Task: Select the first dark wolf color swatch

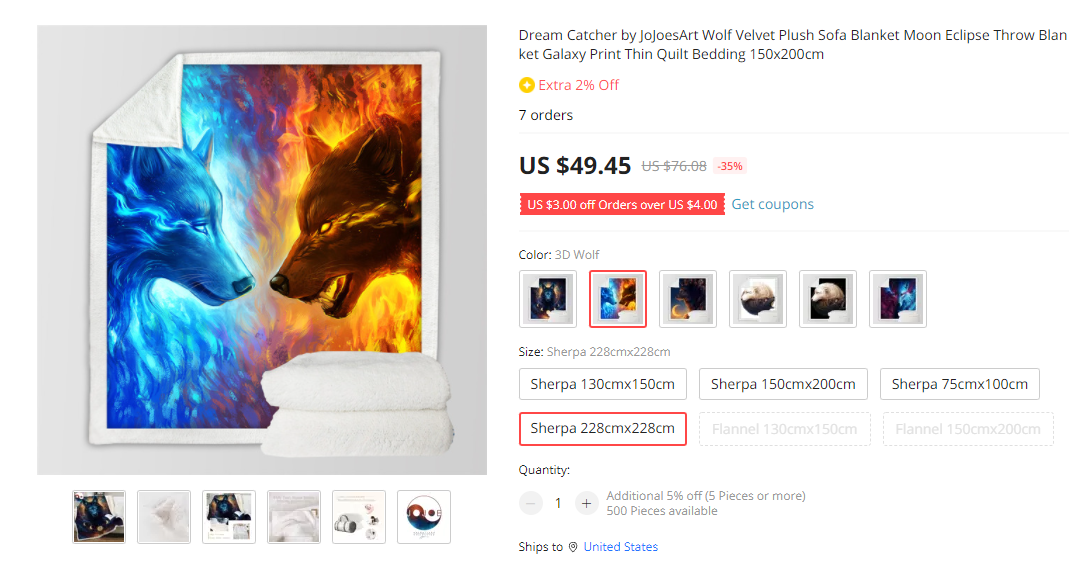Action: tap(547, 299)
